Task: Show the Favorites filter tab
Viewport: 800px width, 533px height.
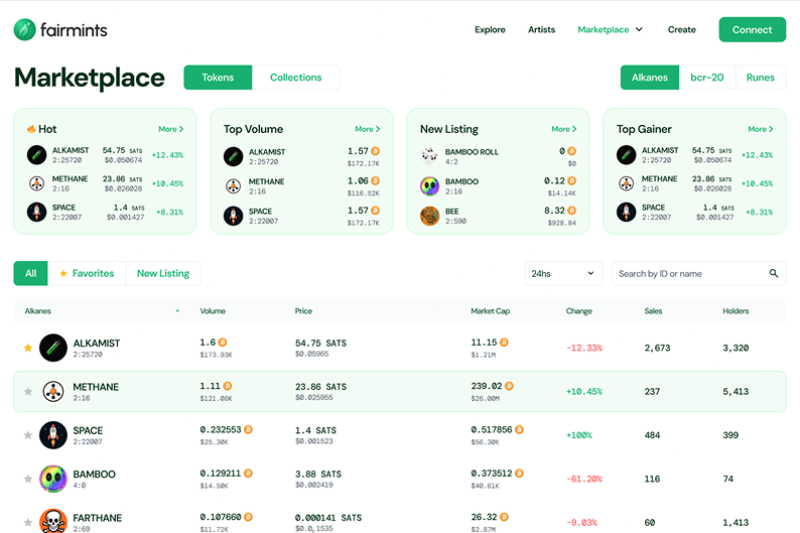Action: click(x=87, y=273)
